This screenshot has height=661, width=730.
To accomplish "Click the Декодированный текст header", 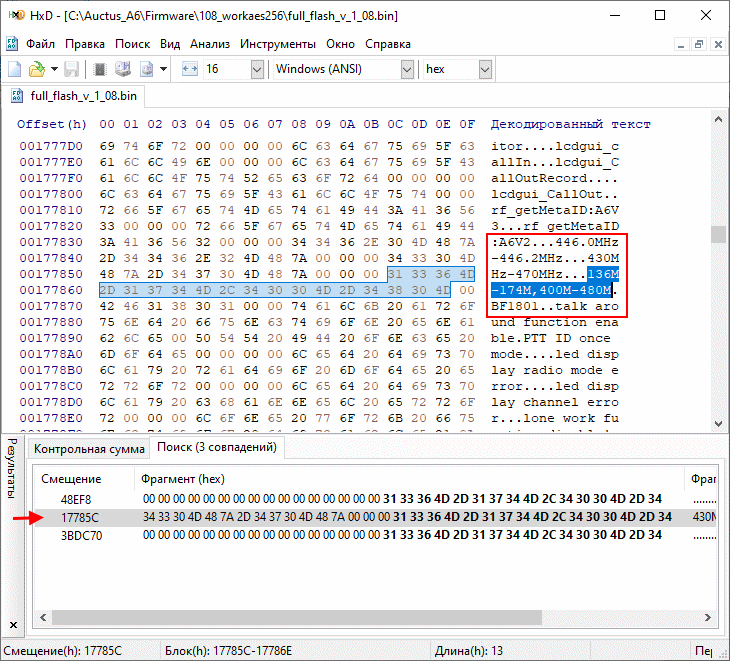I will tap(570, 124).
